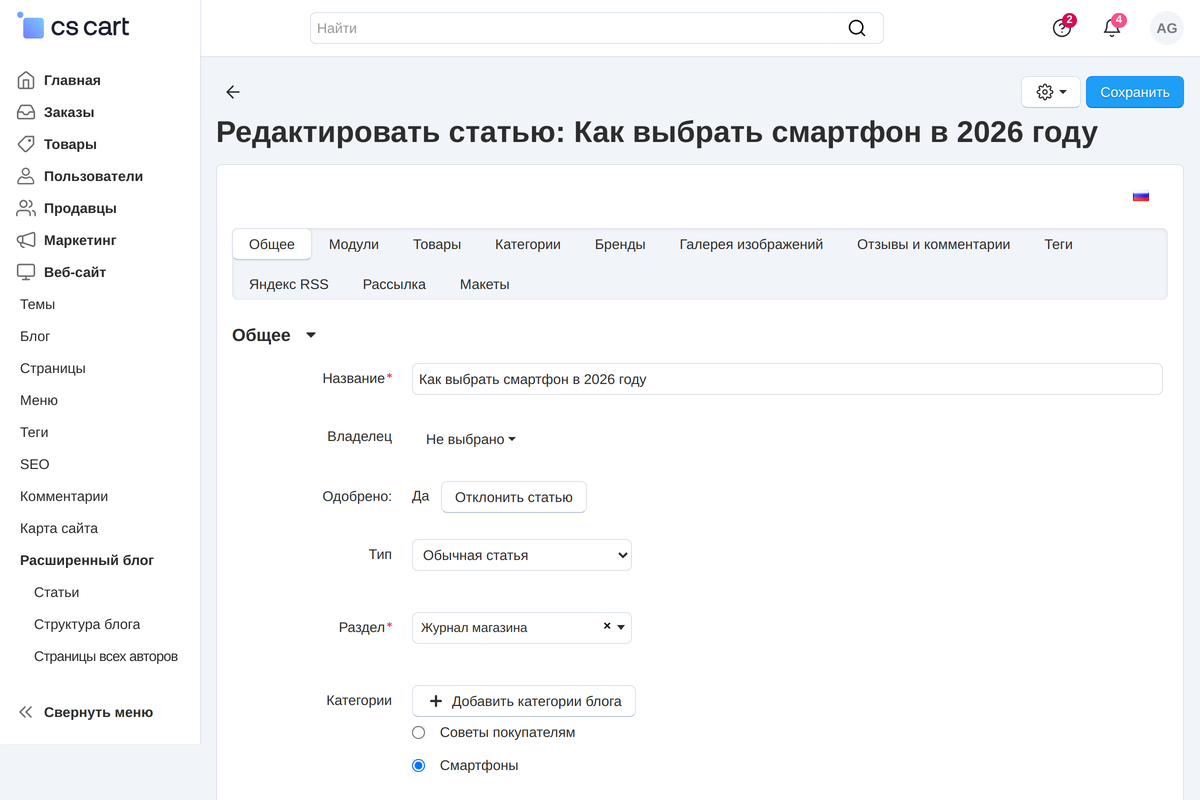
Task: Collapse the Общее section arrow
Action: 311,335
